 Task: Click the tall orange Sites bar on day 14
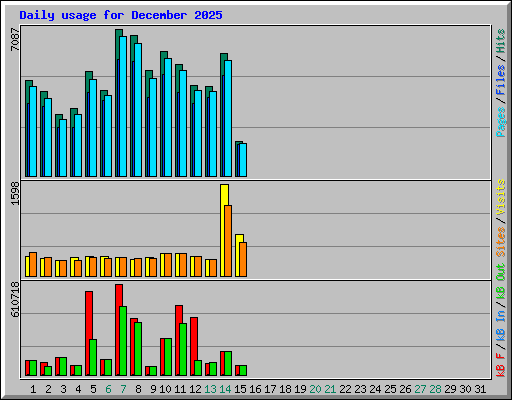tap(228, 241)
